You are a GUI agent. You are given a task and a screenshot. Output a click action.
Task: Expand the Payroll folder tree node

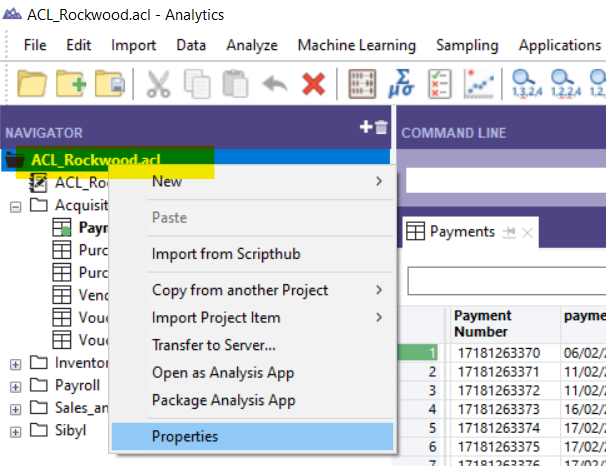(x=15, y=385)
